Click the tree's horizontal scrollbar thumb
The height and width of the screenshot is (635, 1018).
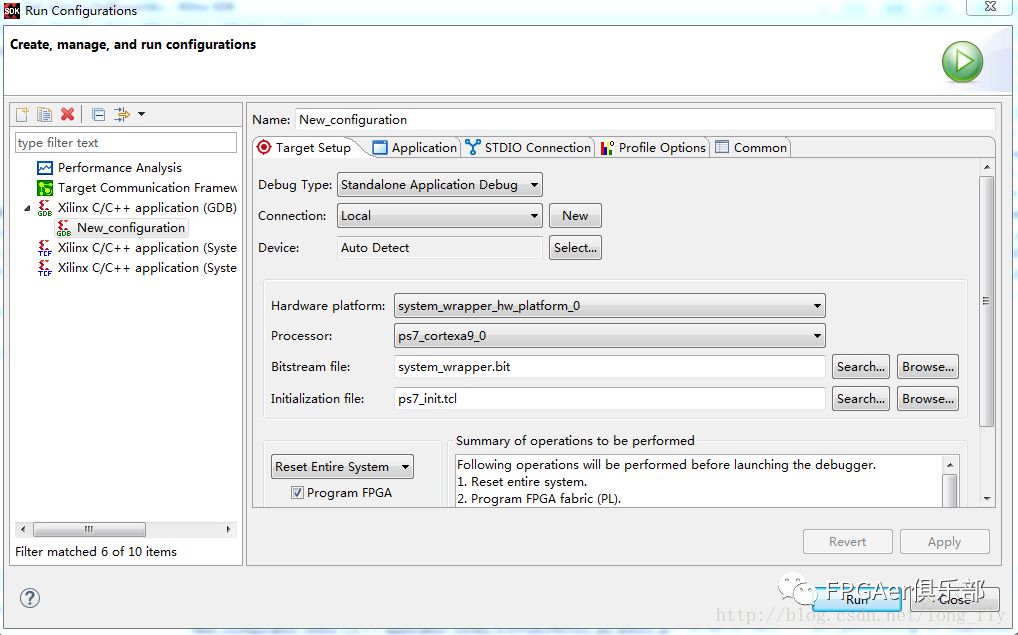[89, 529]
